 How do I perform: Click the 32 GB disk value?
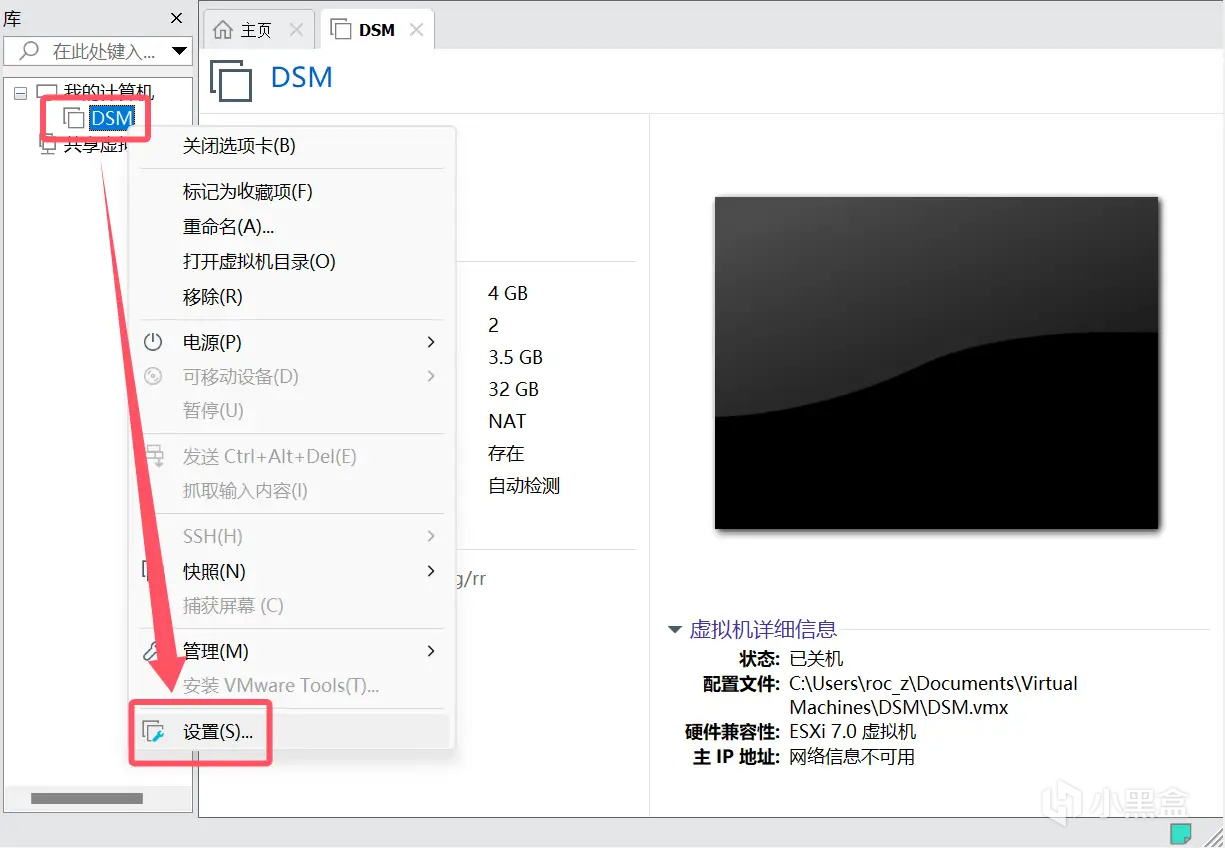point(514,389)
